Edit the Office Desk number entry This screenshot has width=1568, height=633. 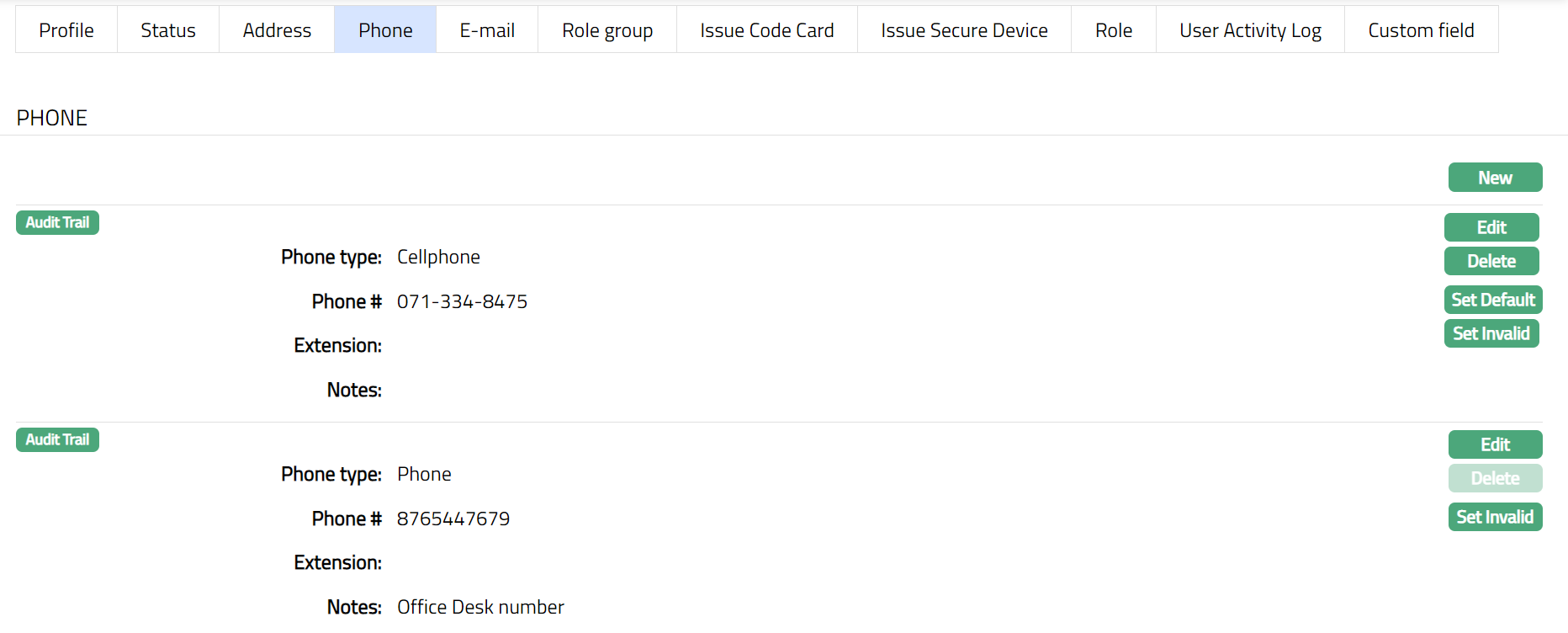coord(1495,444)
